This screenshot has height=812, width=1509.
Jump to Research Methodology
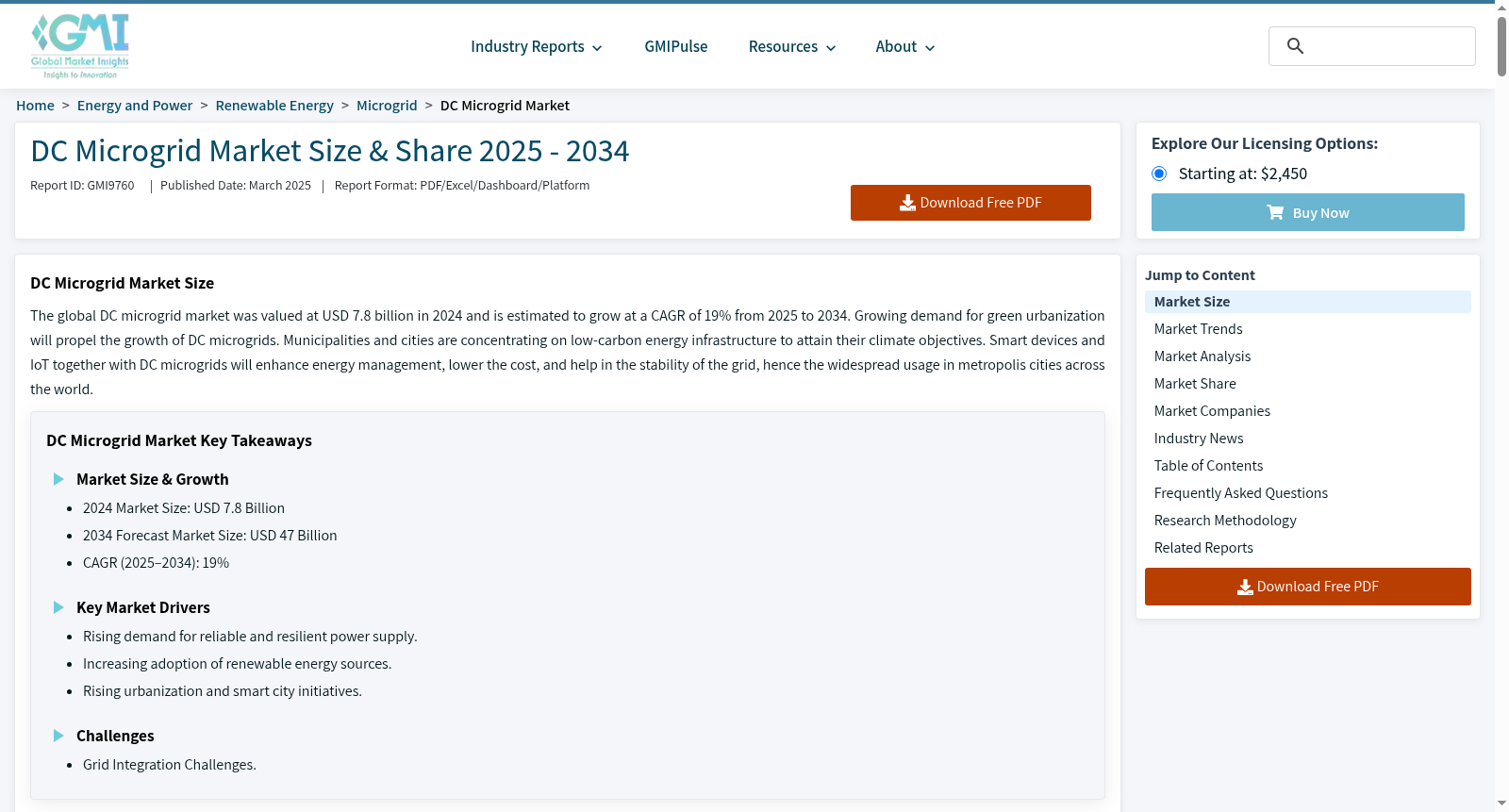(x=1225, y=521)
